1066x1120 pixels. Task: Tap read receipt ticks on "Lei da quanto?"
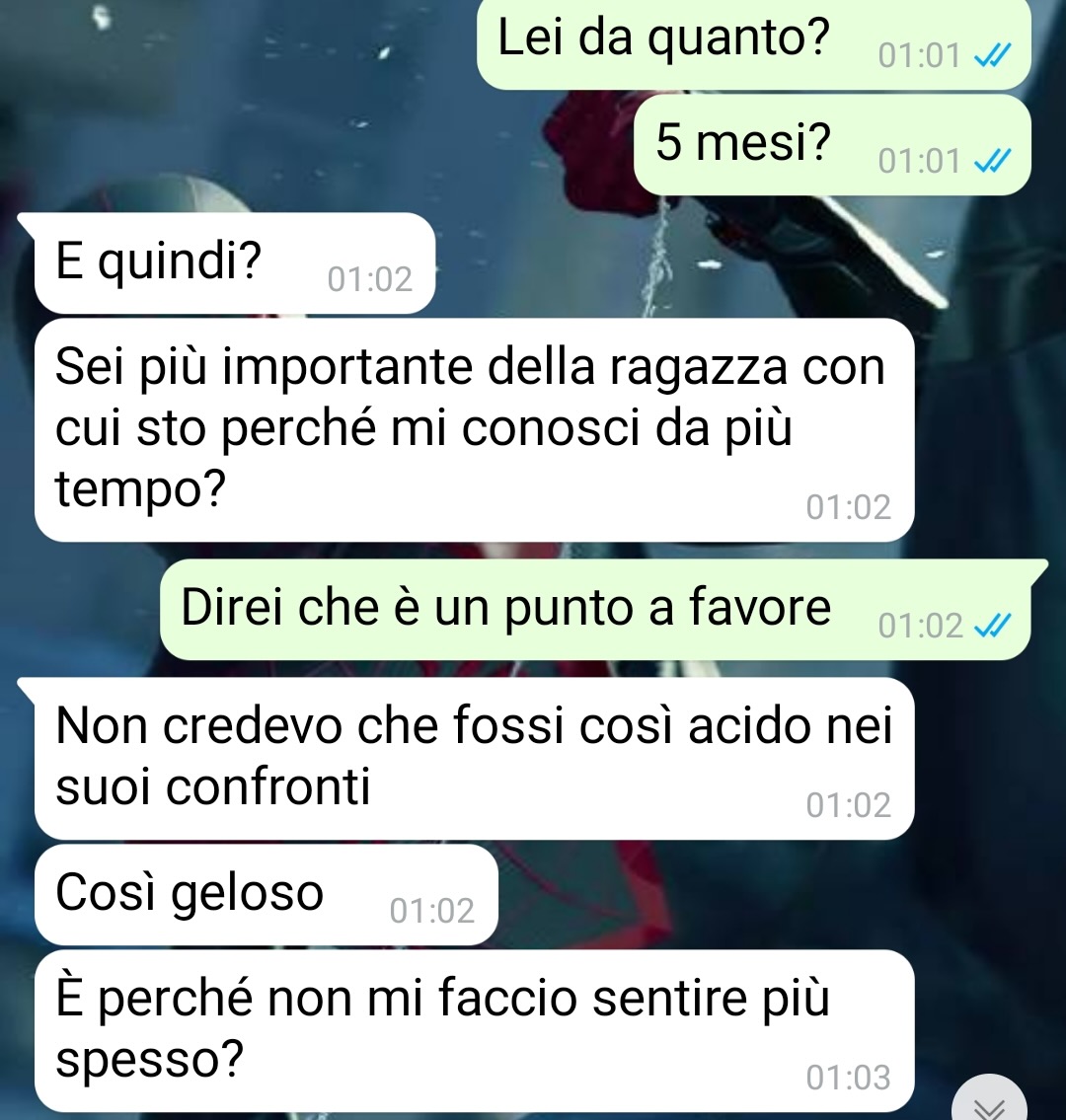(x=992, y=55)
